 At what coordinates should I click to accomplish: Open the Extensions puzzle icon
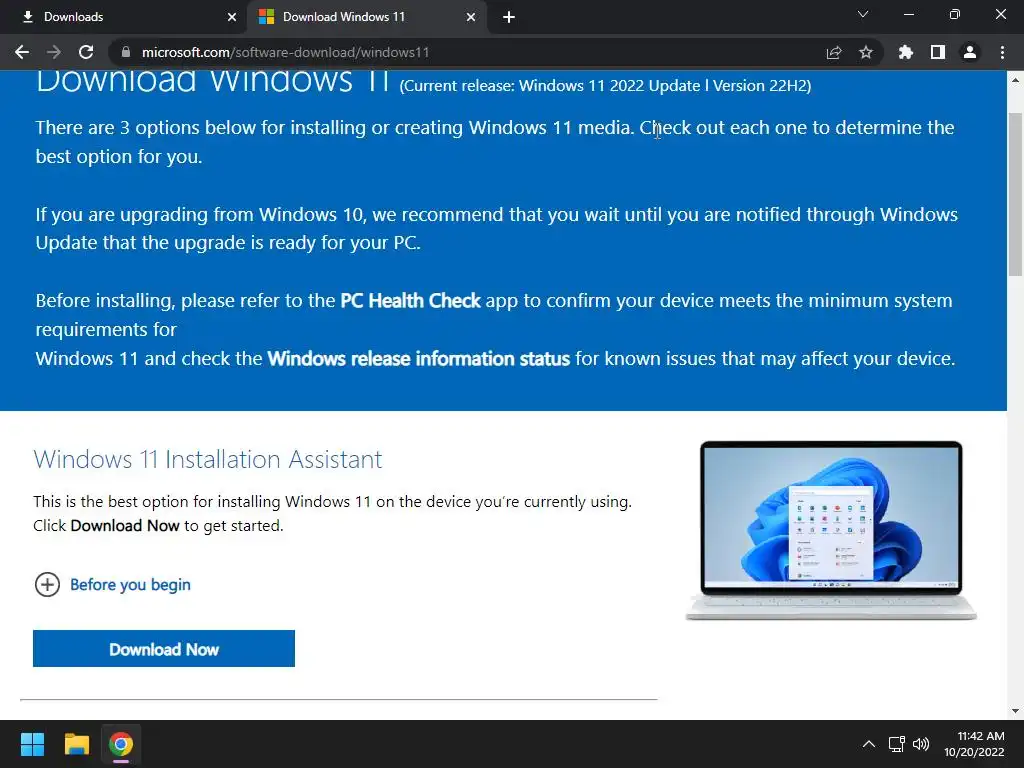click(x=905, y=52)
